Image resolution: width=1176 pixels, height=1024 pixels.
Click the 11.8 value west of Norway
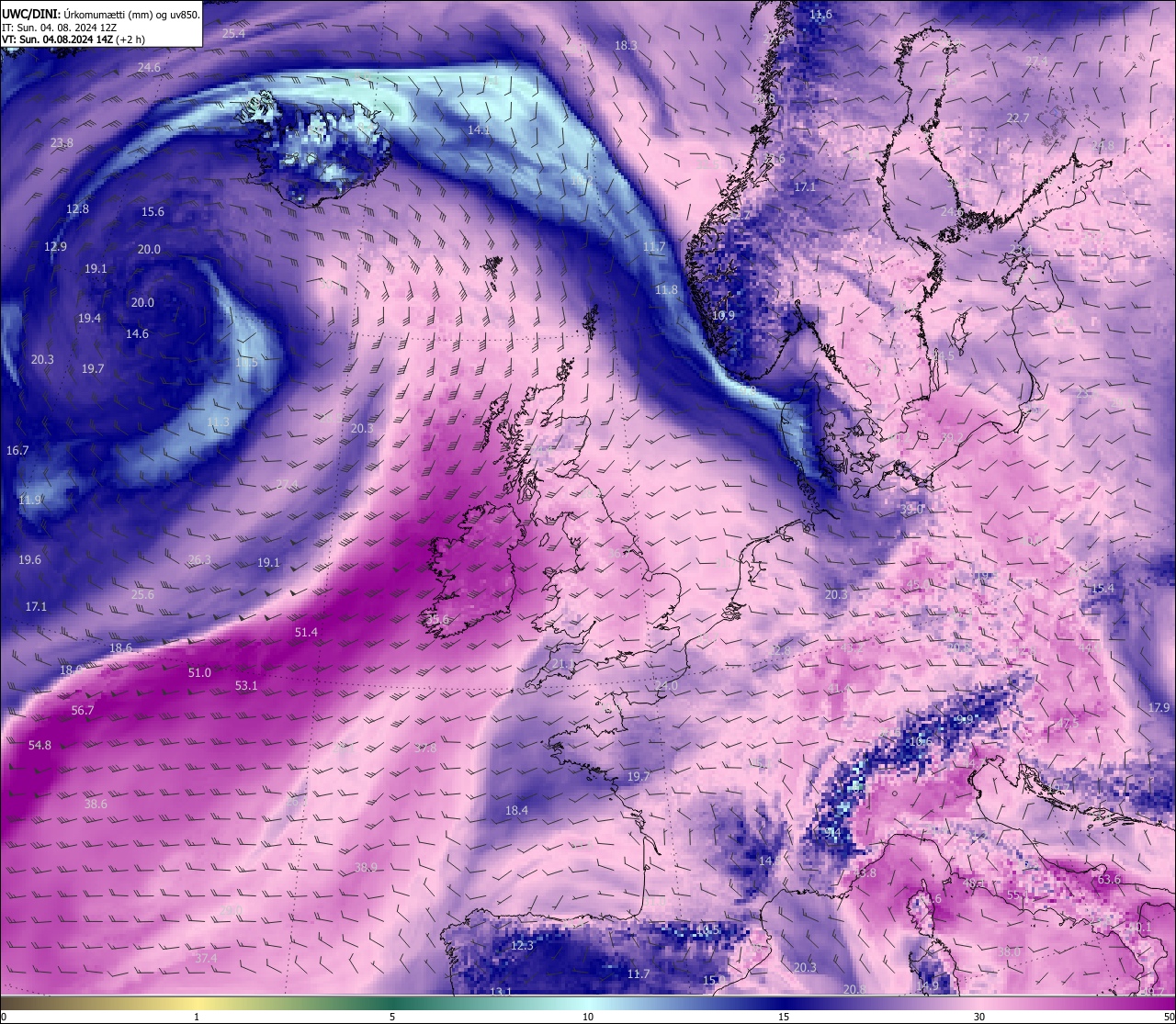pos(666,289)
